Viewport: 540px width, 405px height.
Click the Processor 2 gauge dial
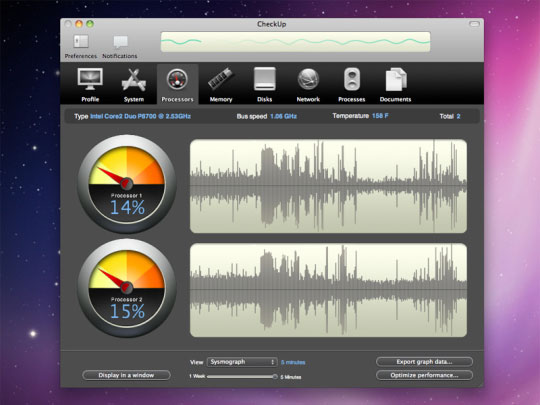(127, 288)
